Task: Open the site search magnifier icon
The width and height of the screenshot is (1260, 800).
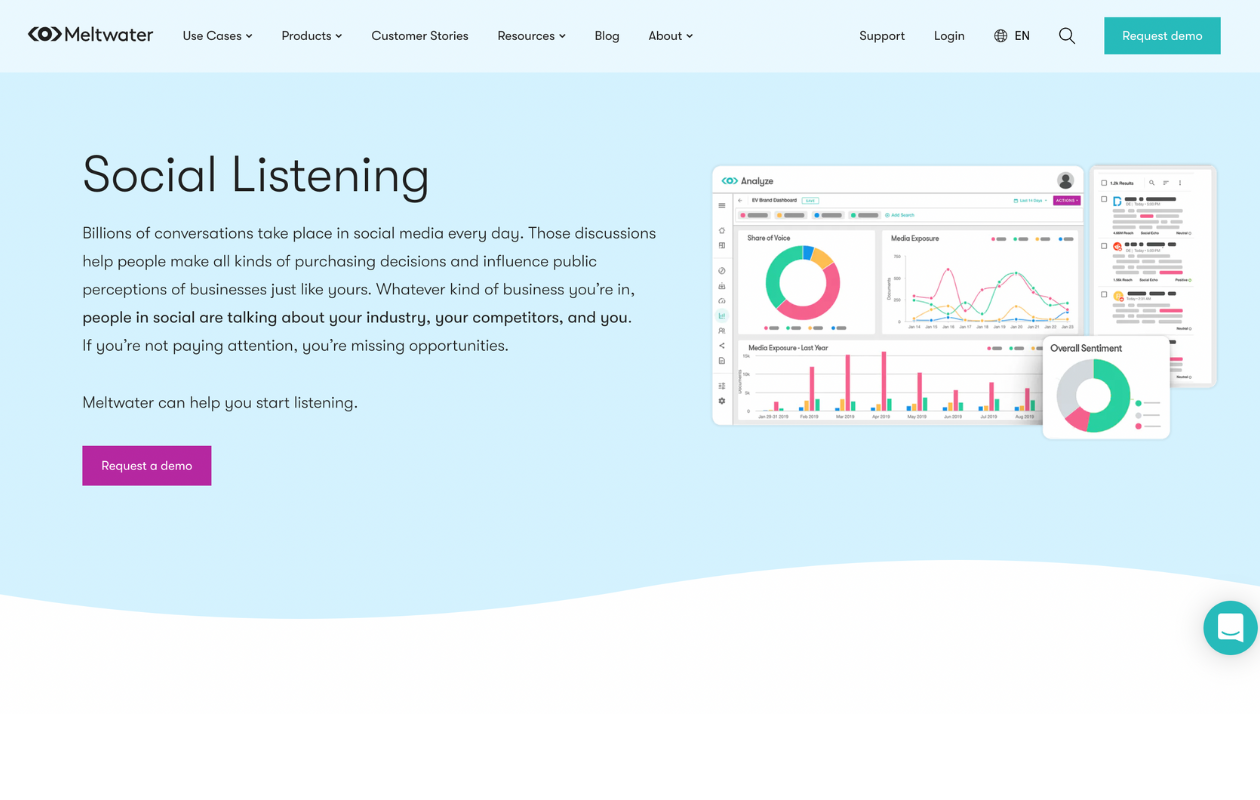Action: click(x=1067, y=36)
